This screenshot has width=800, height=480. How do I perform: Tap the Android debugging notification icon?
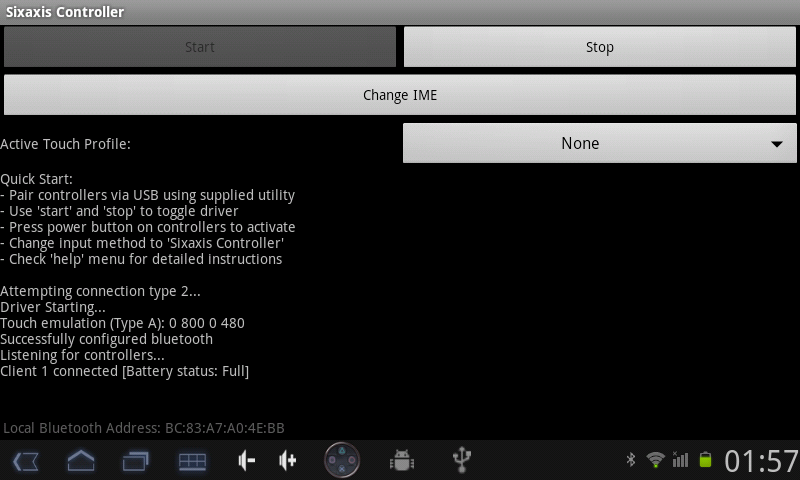click(402, 460)
